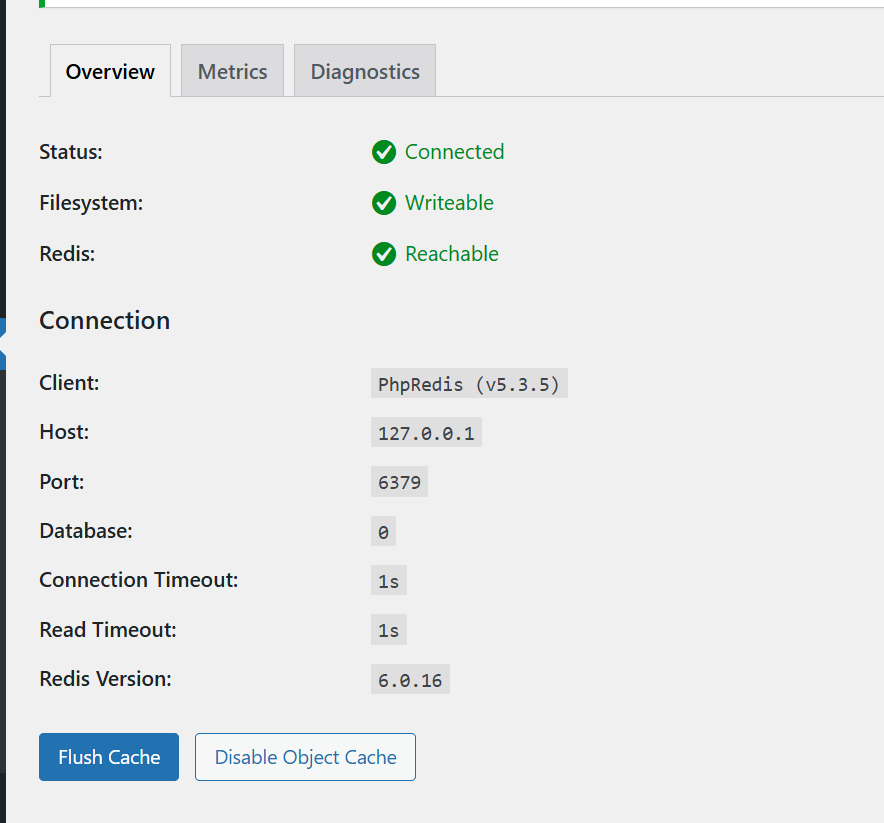Click the host value '127.0.0.1'
Viewport: 884px width, 823px height.
(426, 432)
